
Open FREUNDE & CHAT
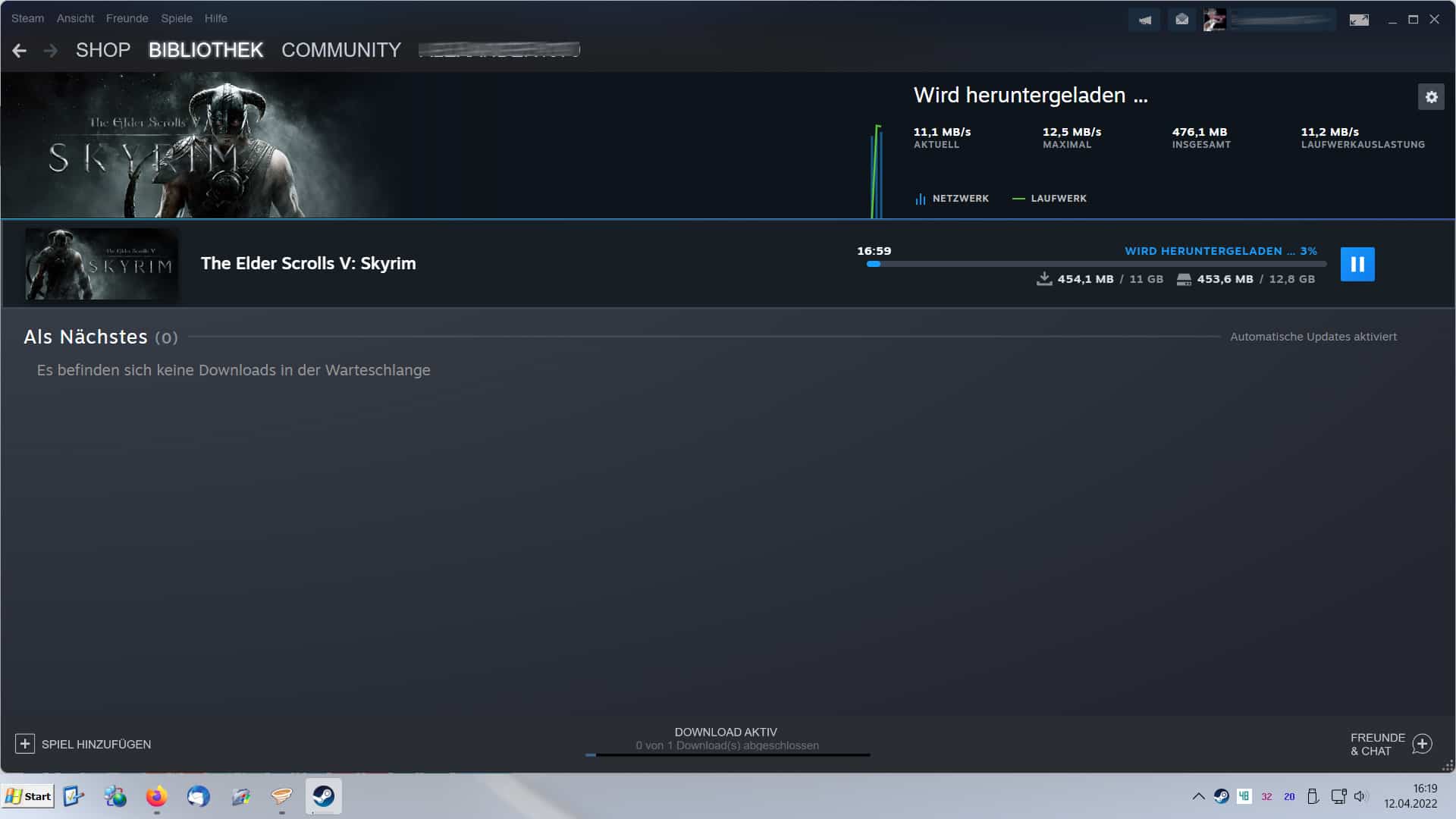(x=1377, y=744)
